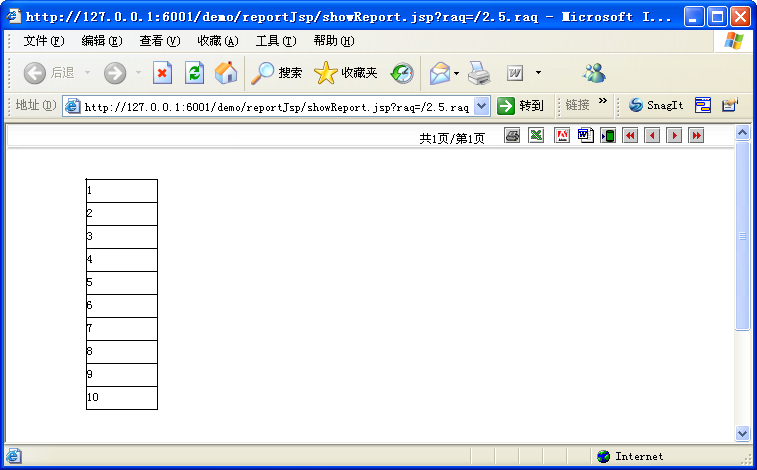
Task: Open the 查看(V) menu
Action: pos(160,41)
